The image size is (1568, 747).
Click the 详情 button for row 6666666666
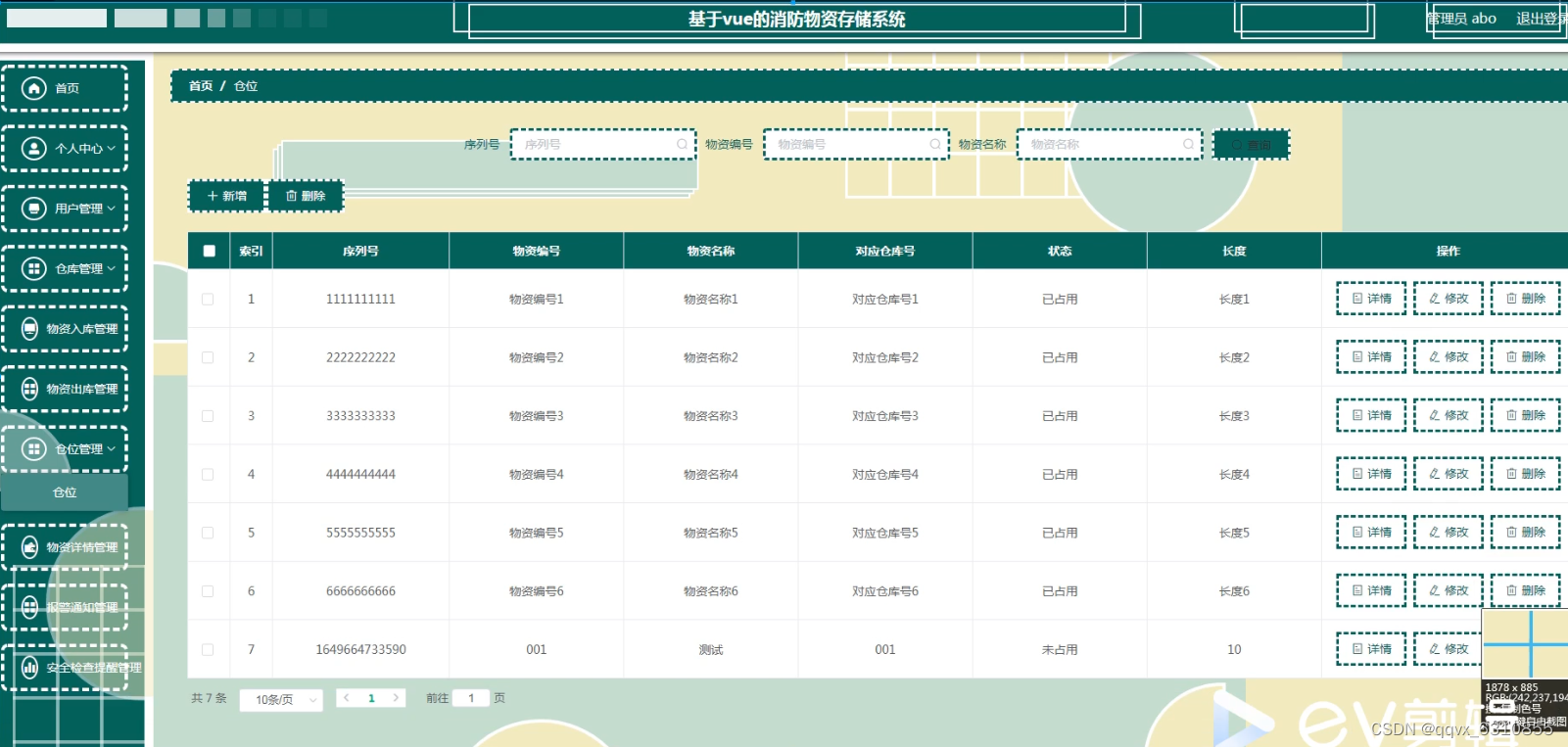1371,590
